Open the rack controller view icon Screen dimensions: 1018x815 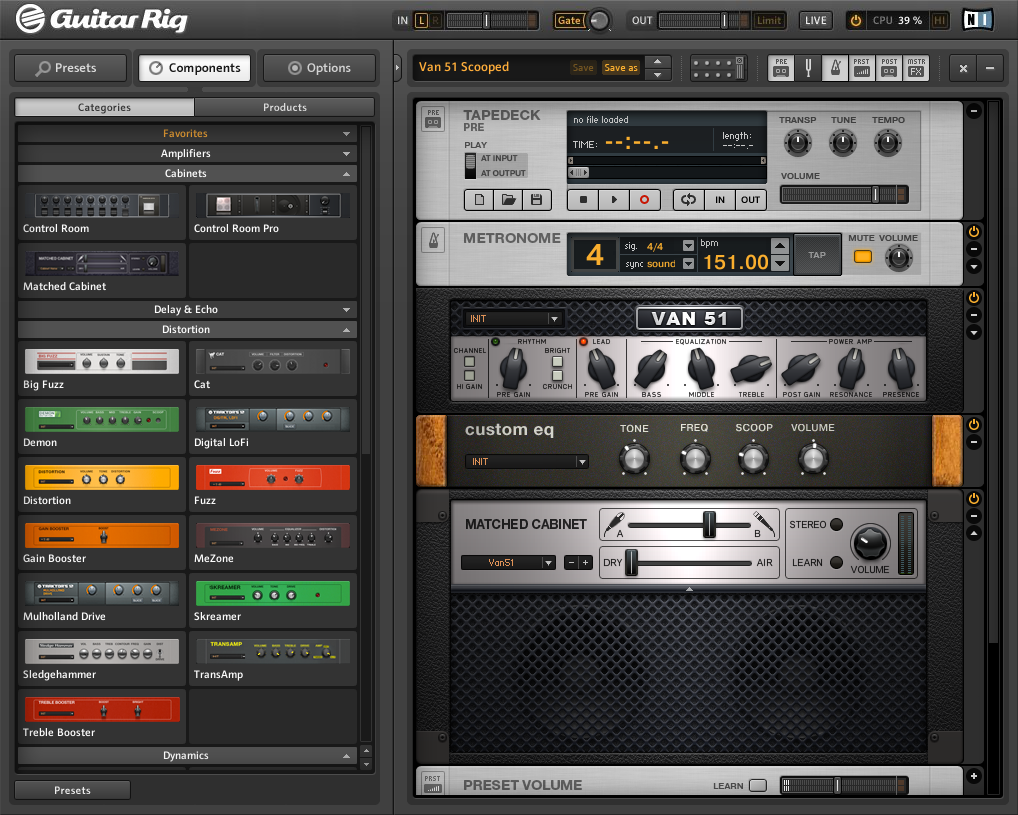(718, 68)
